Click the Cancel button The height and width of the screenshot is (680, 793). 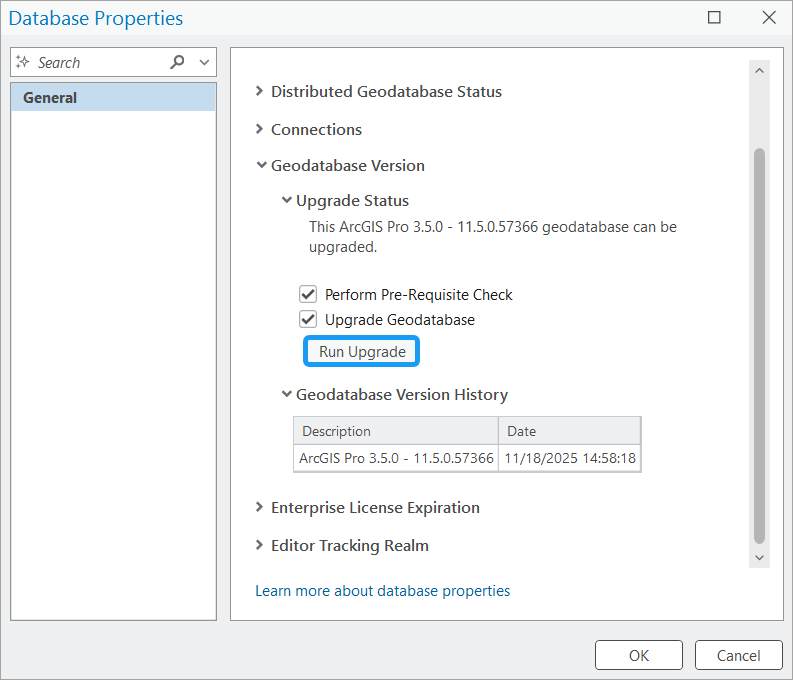[x=738, y=655]
